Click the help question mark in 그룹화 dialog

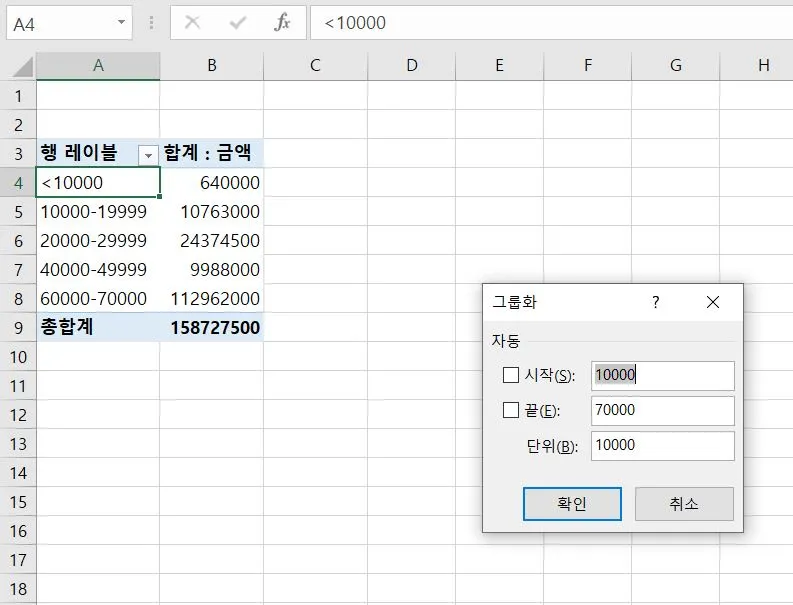[655, 302]
